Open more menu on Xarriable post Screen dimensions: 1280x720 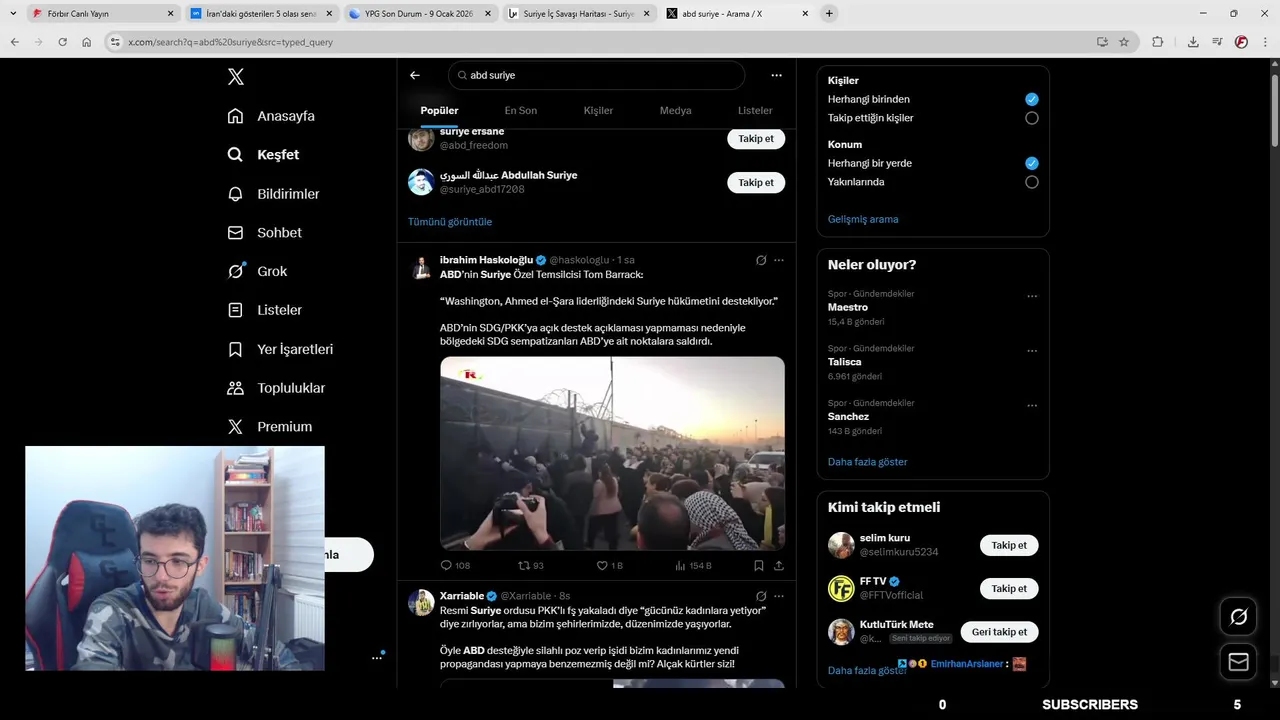point(779,596)
